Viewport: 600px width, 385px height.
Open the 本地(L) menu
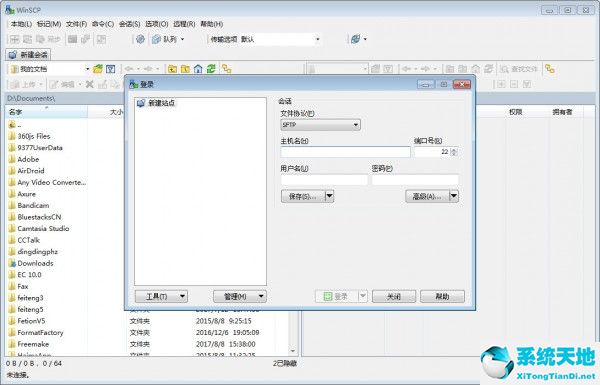click(x=21, y=24)
